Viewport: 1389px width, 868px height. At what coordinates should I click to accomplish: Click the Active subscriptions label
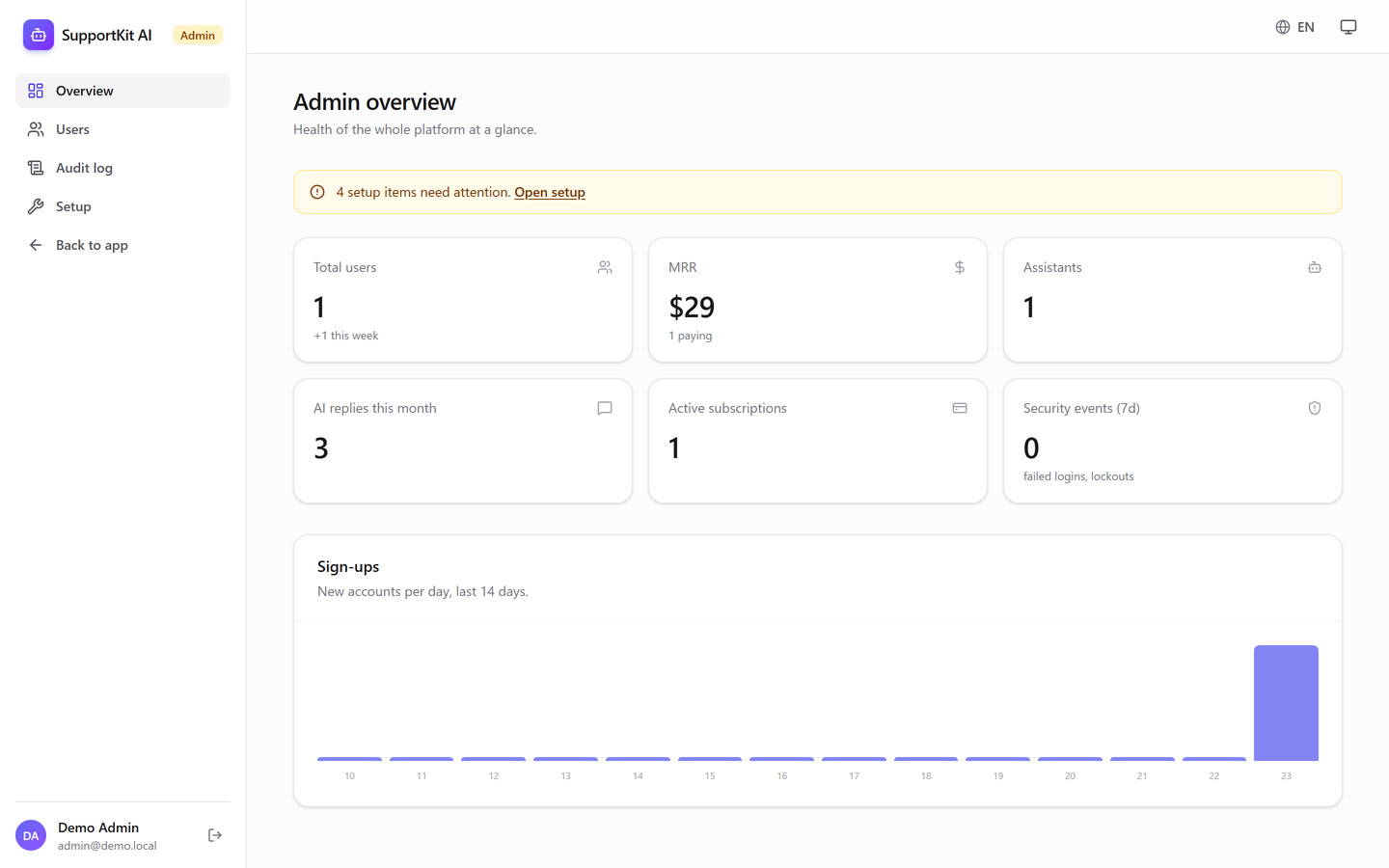[727, 408]
